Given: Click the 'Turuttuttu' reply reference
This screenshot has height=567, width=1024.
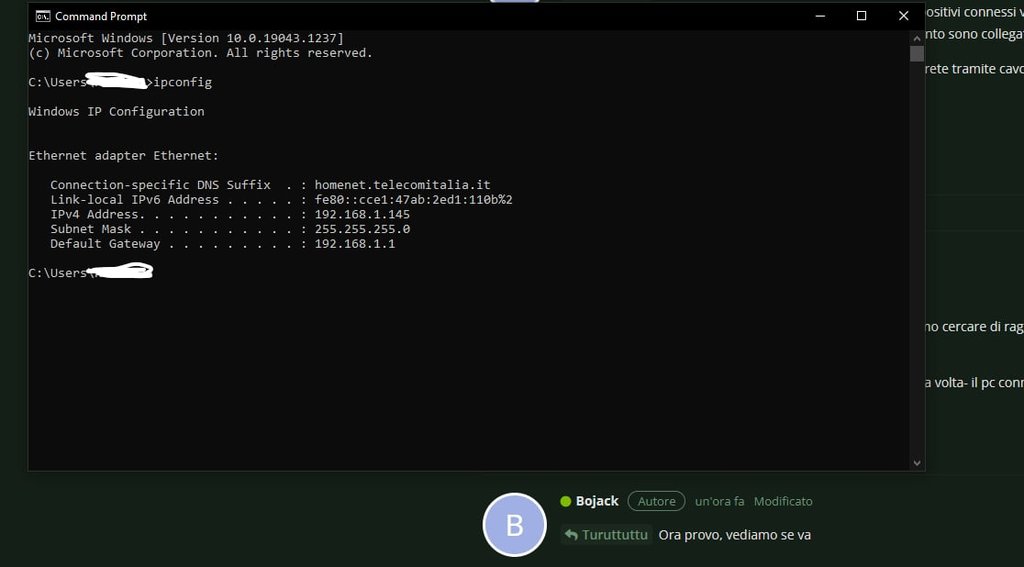Looking at the screenshot, I should (x=615, y=535).
